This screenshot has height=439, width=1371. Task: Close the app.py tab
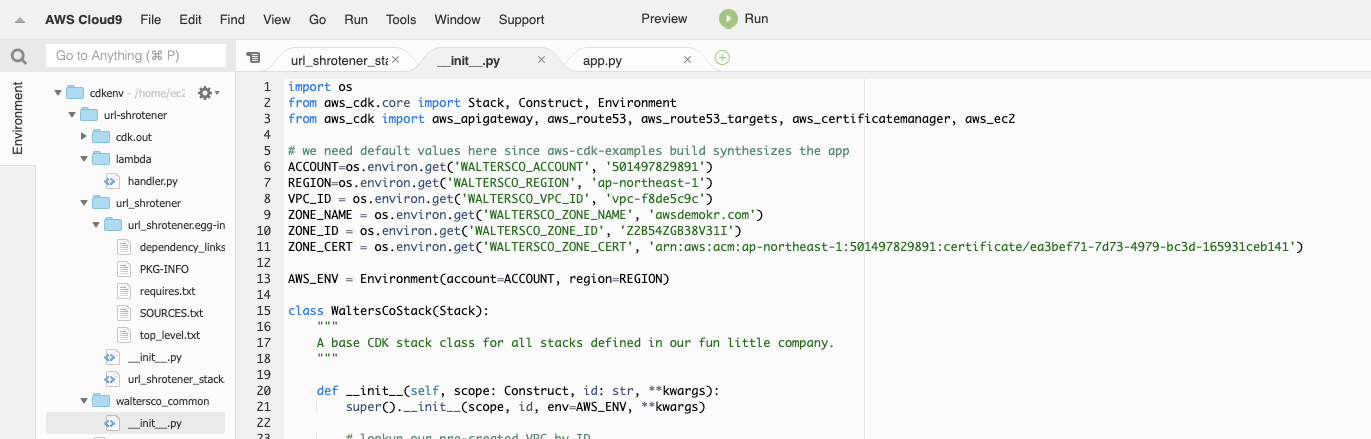(x=687, y=60)
